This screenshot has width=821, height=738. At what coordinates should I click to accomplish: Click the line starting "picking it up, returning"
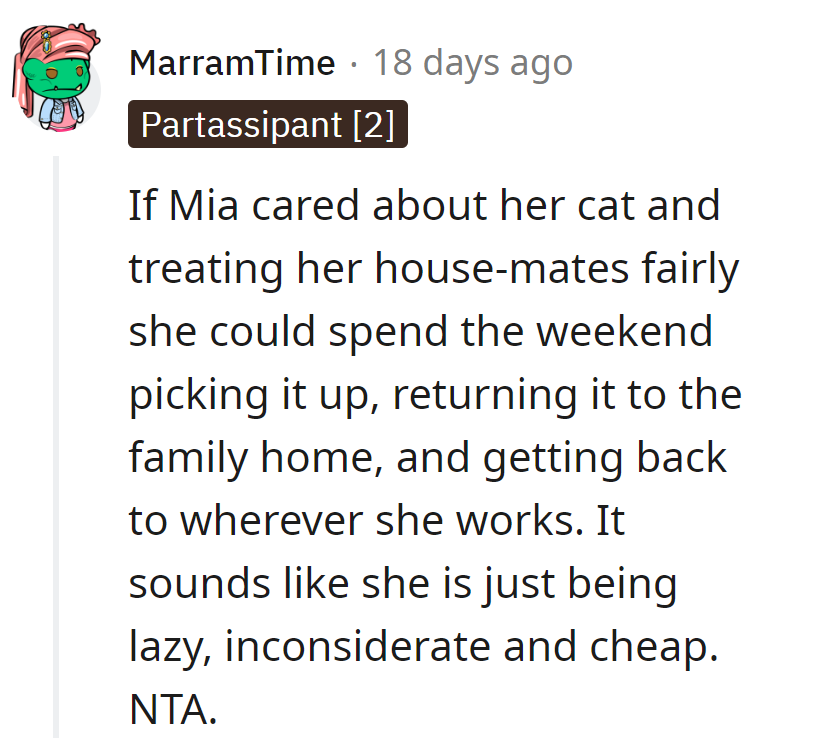[x=435, y=396]
